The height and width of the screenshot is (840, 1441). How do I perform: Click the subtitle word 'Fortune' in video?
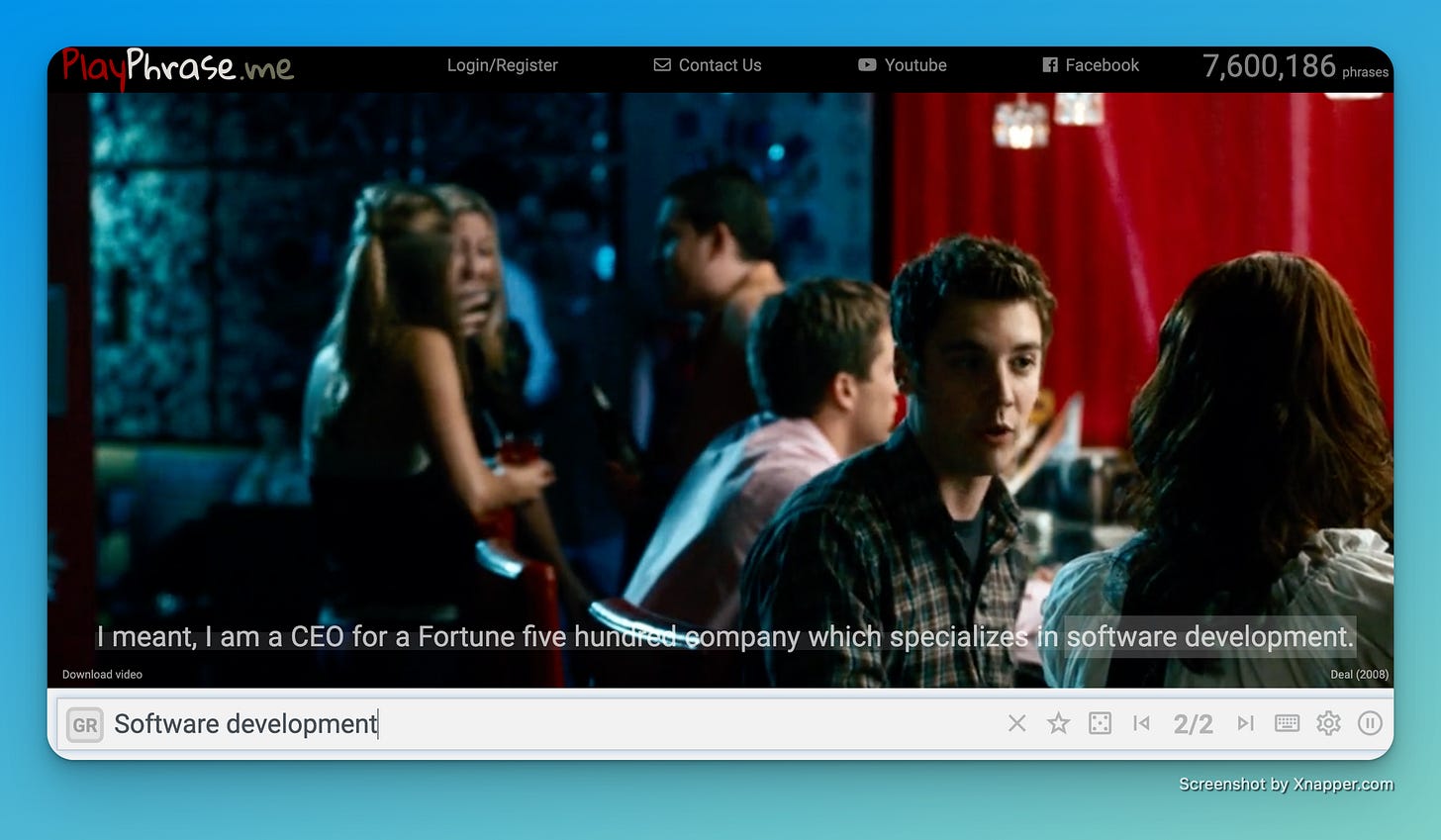point(466,637)
